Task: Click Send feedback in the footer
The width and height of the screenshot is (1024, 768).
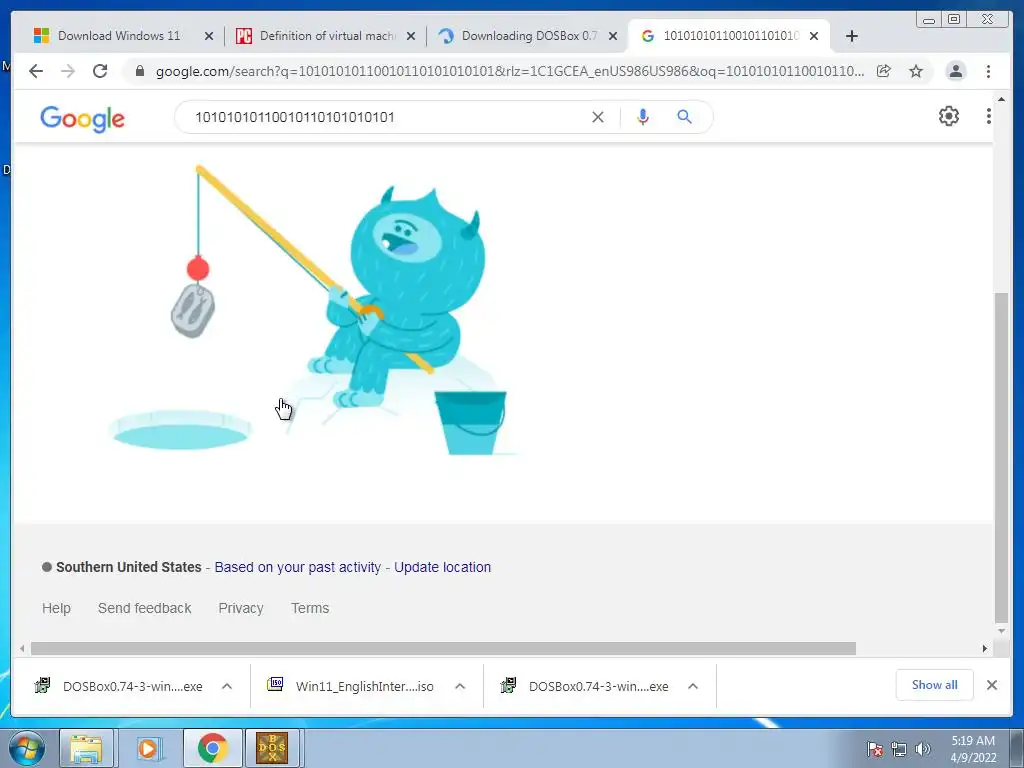Action: pos(144,608)
